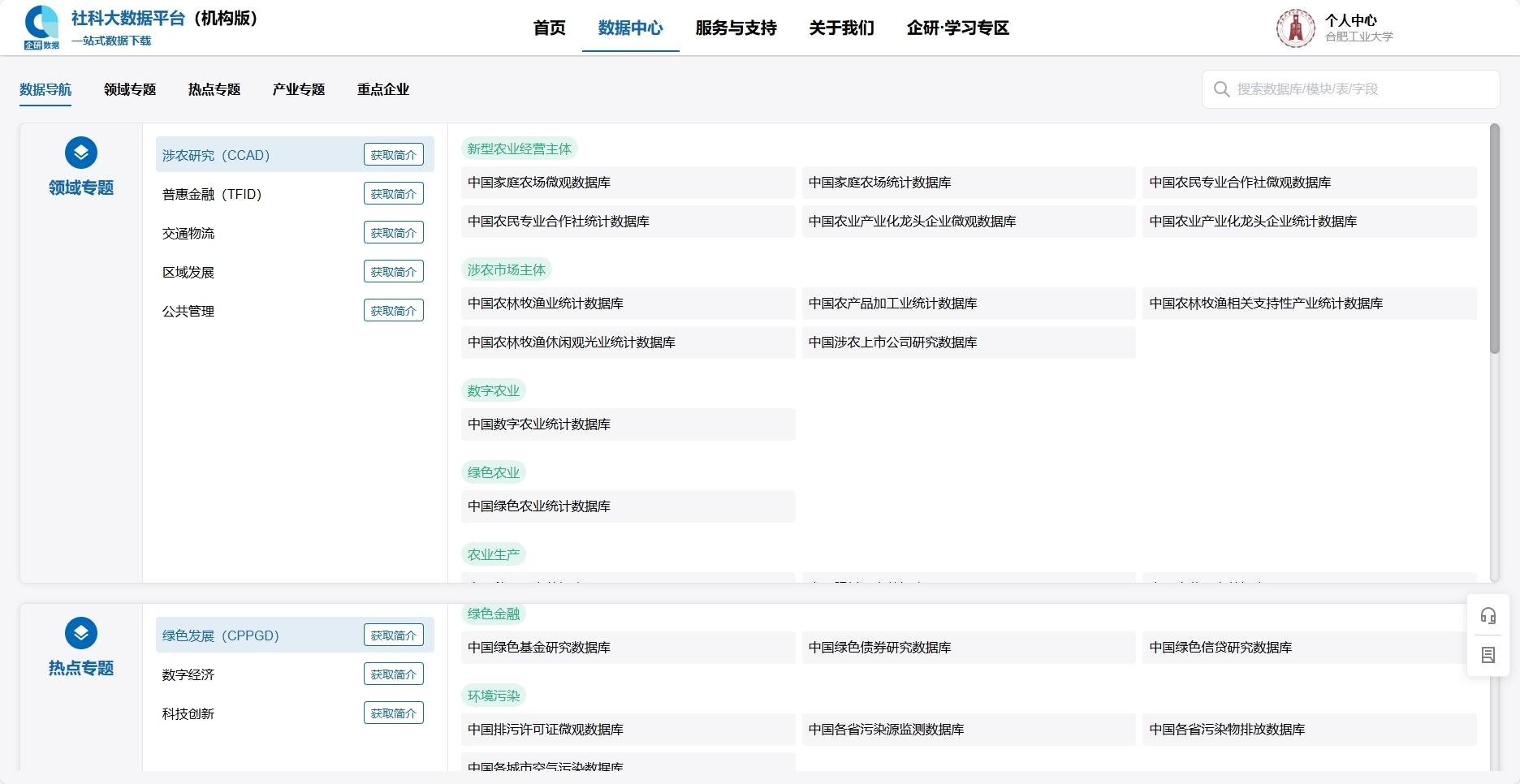Viewport: 1520px width, 784px height.
Task: Click the 领域专题 layers icon
Action: click(x=81, y=153)
